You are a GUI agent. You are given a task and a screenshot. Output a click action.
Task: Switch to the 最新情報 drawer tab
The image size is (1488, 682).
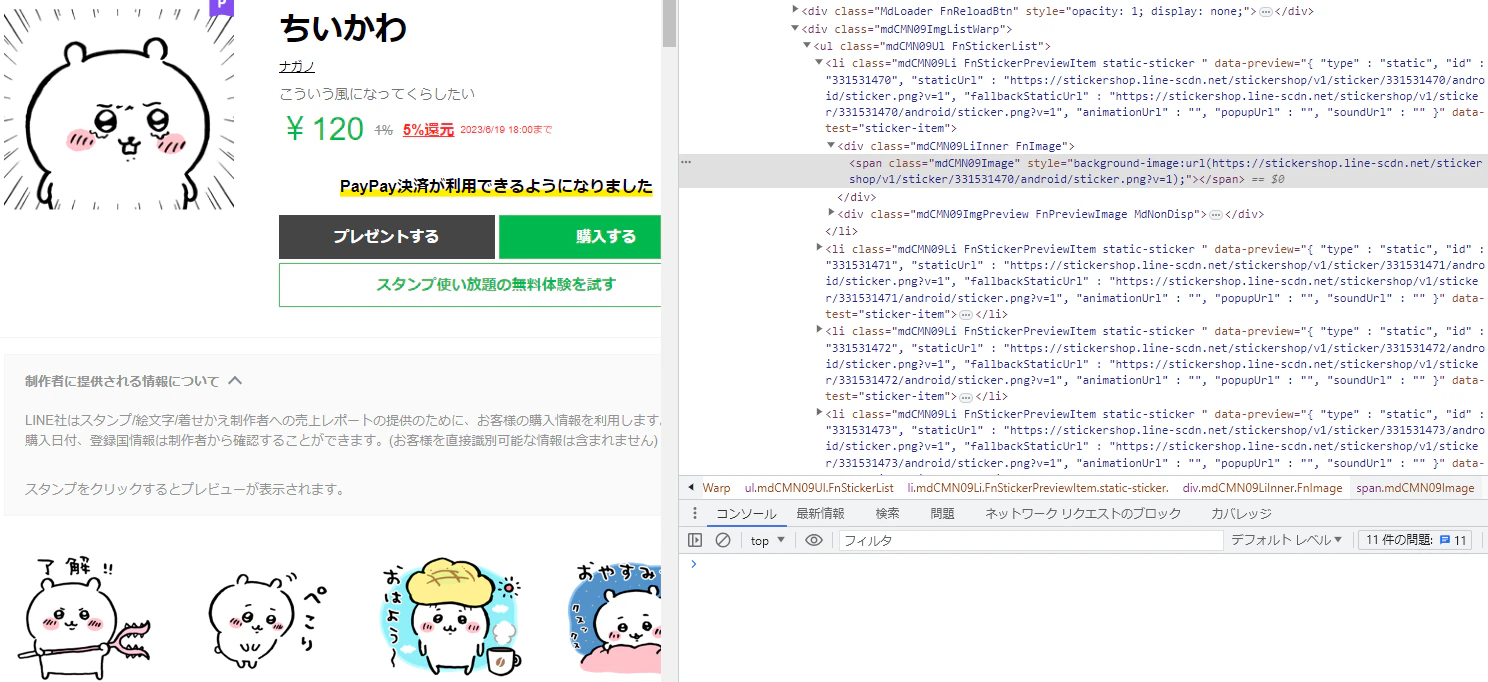pyautogui.click(x=820, y=514)
